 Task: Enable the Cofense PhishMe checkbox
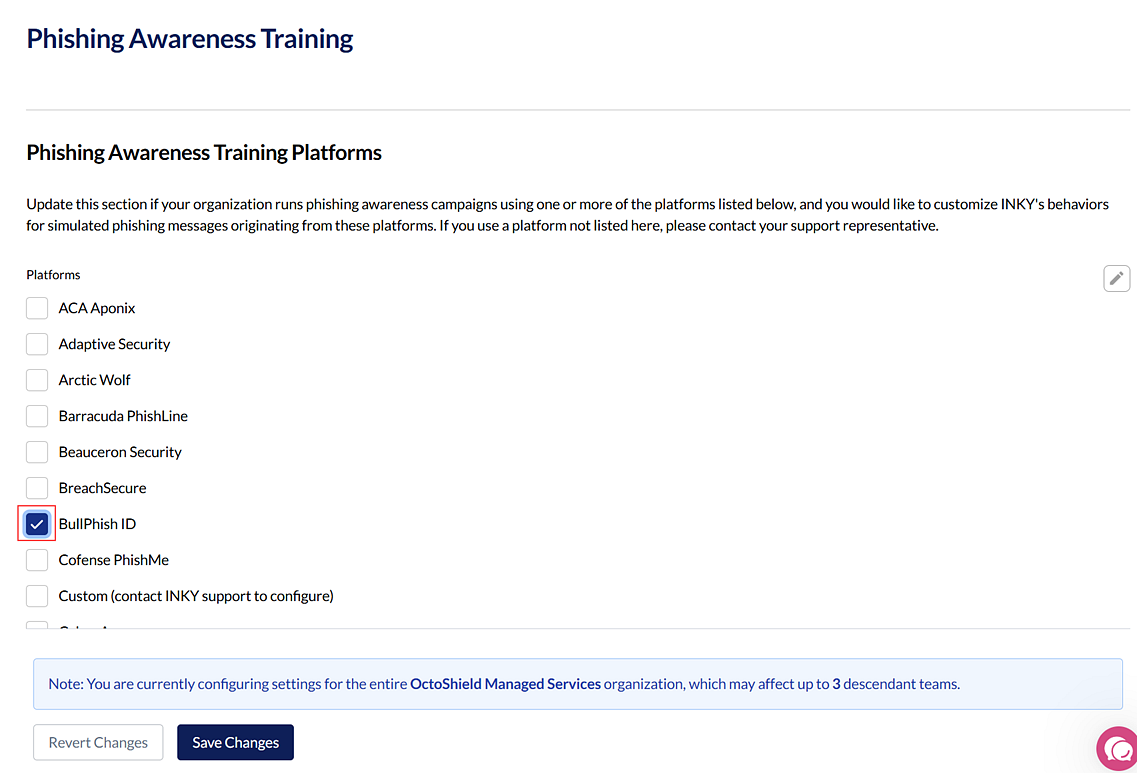click(37, 560)
